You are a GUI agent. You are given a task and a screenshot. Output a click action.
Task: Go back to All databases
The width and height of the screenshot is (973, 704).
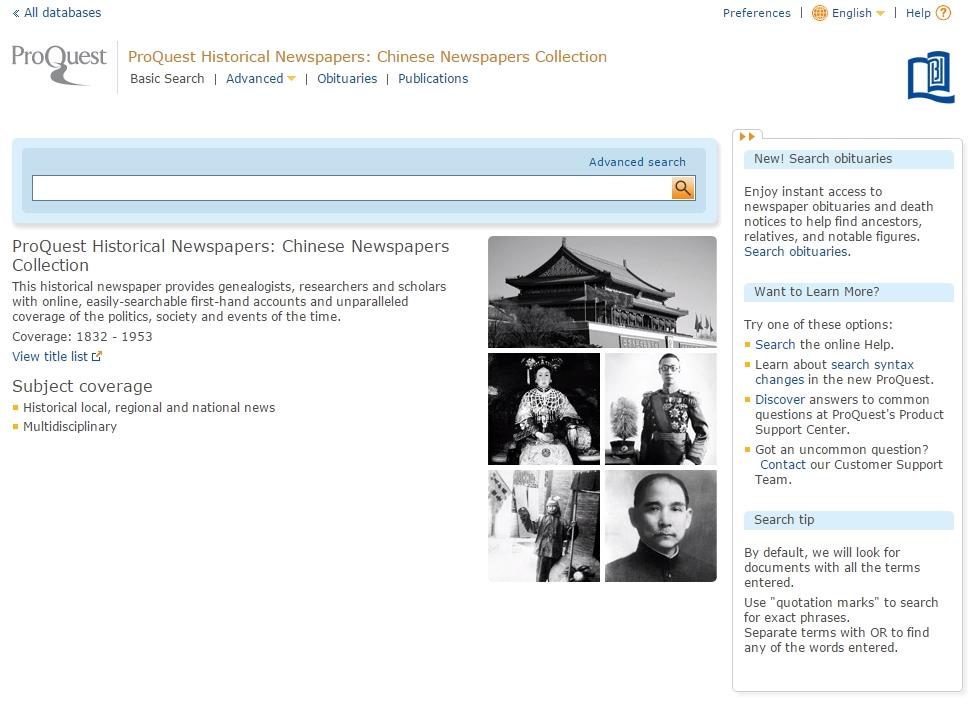[56, 12]
